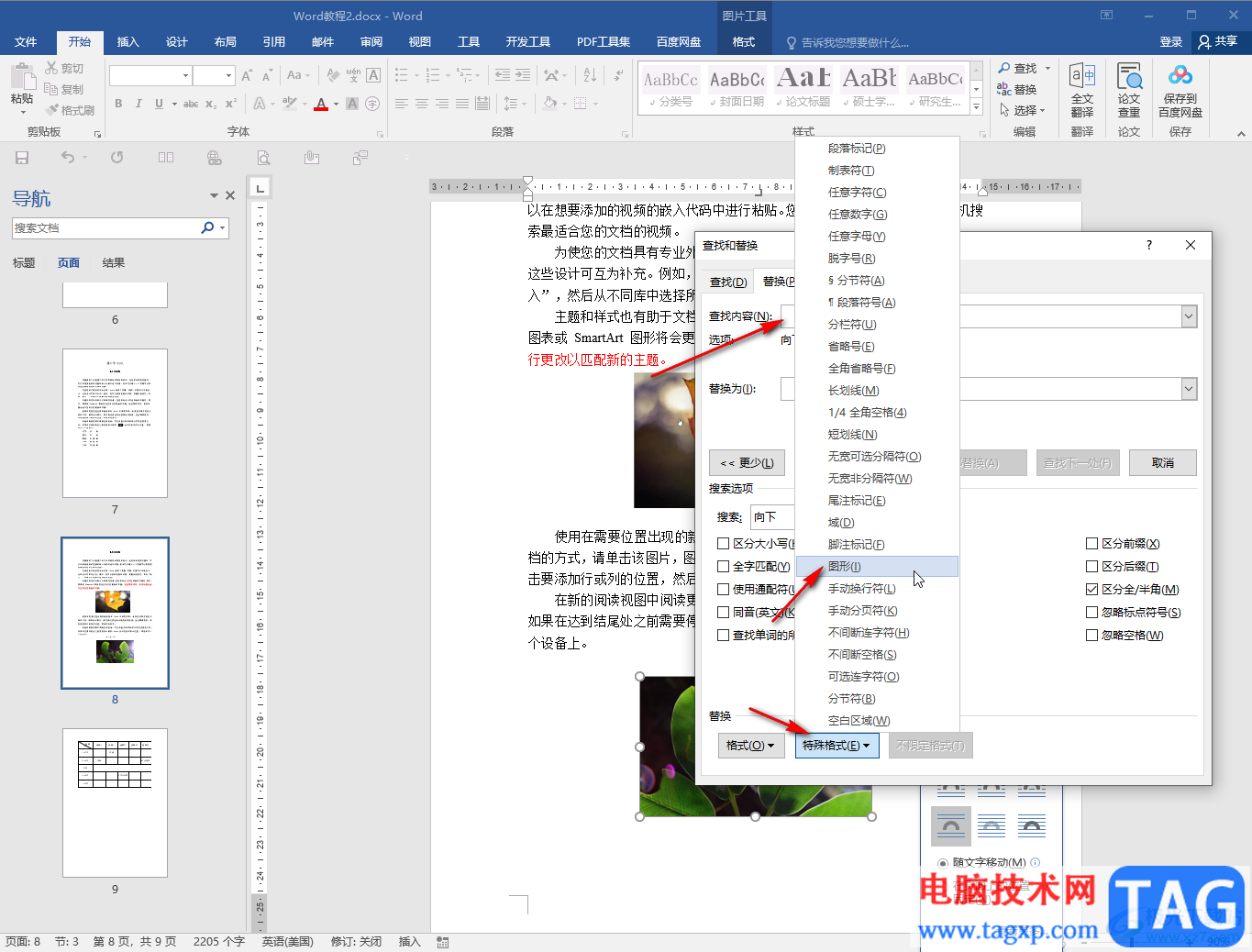Open the font size dropdown in ribbon
This screenshot has height=952, width=1252.
tap(227, 75)
